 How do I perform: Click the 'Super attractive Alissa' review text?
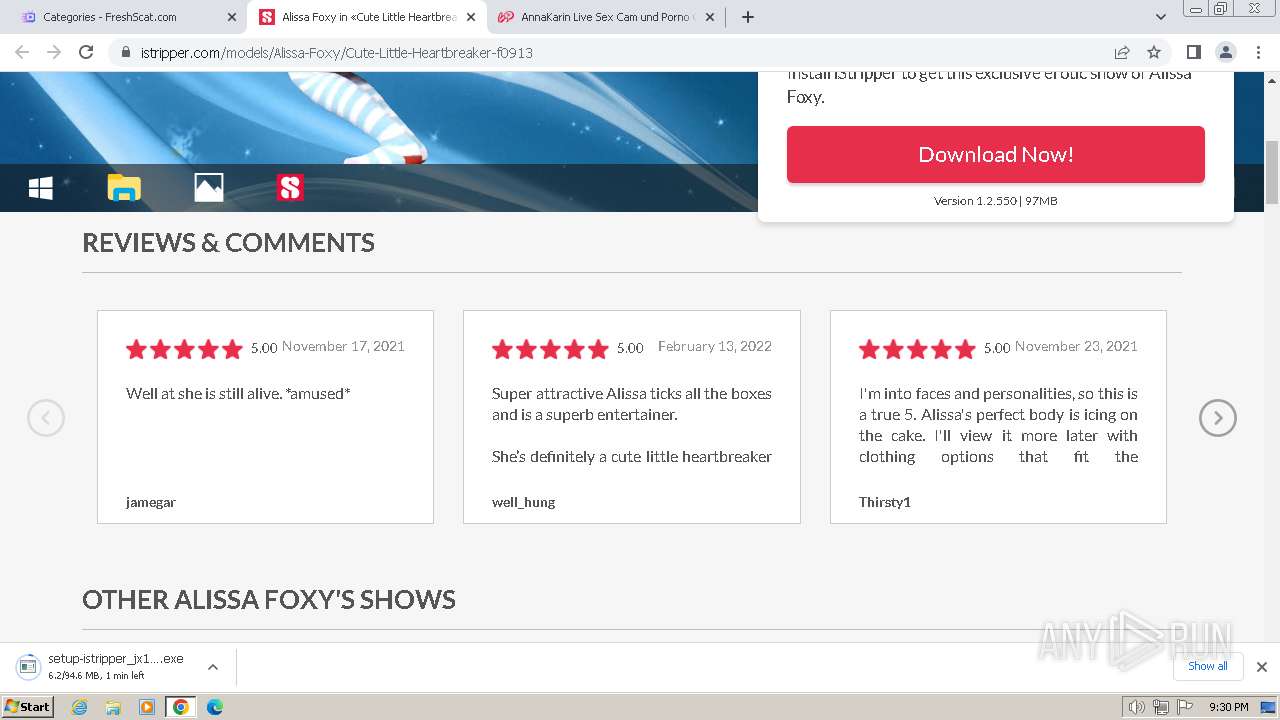(632, 425)
